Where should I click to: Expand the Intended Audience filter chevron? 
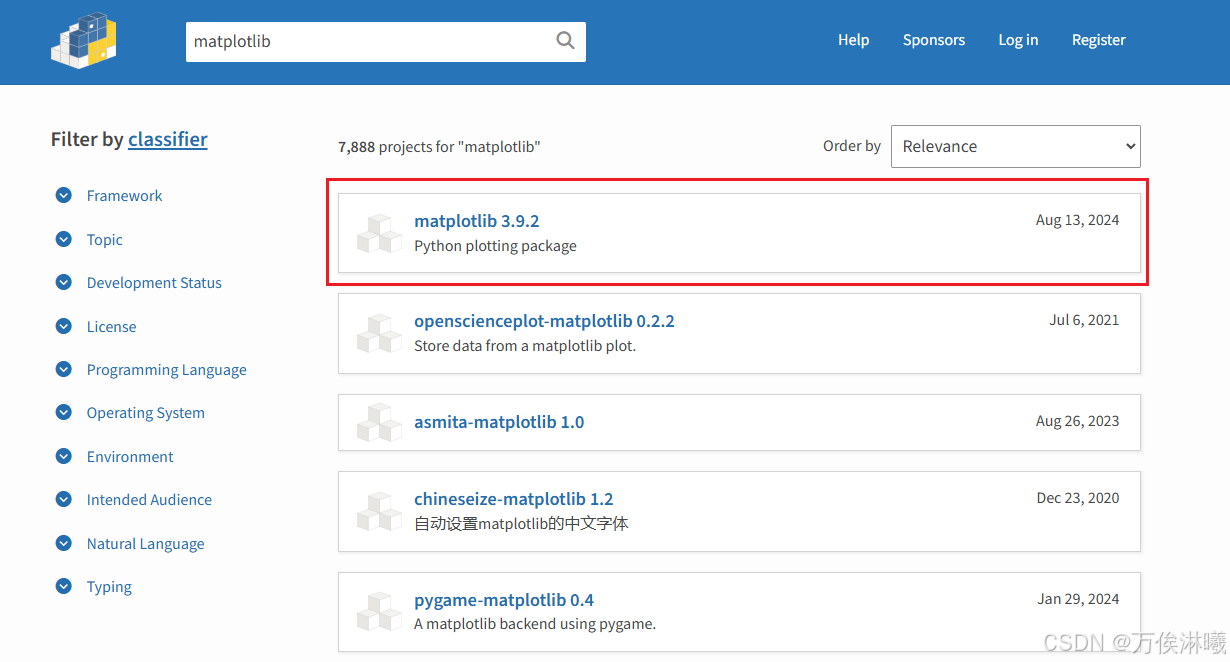click(64, 500)
